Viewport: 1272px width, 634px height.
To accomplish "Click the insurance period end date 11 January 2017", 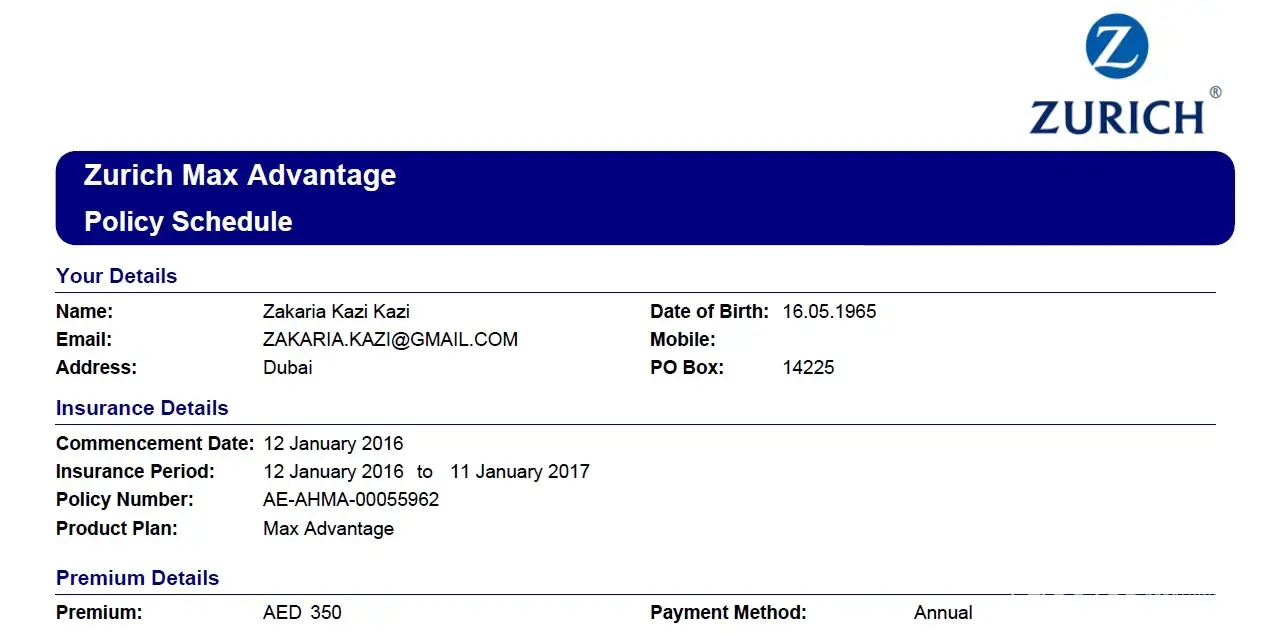I will [520, 471].
